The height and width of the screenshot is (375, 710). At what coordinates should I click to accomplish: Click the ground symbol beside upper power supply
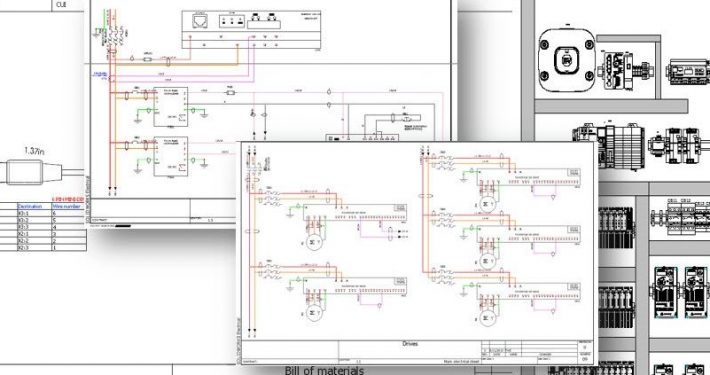[137, 117]
